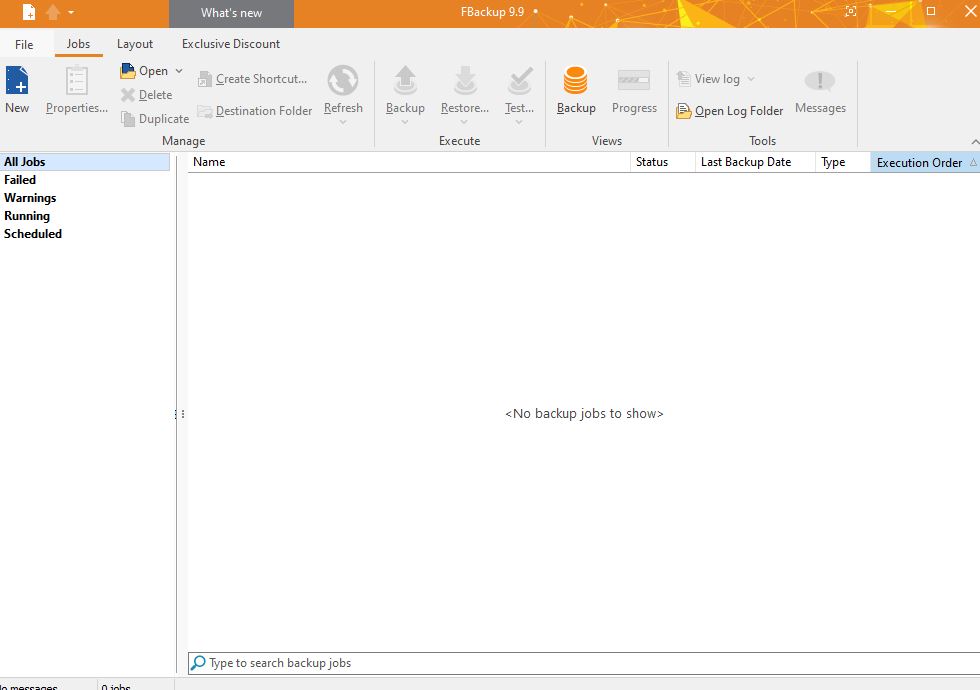Open the Destination Folder
Viewport: 980px width, 690px height.
(254, 111)
